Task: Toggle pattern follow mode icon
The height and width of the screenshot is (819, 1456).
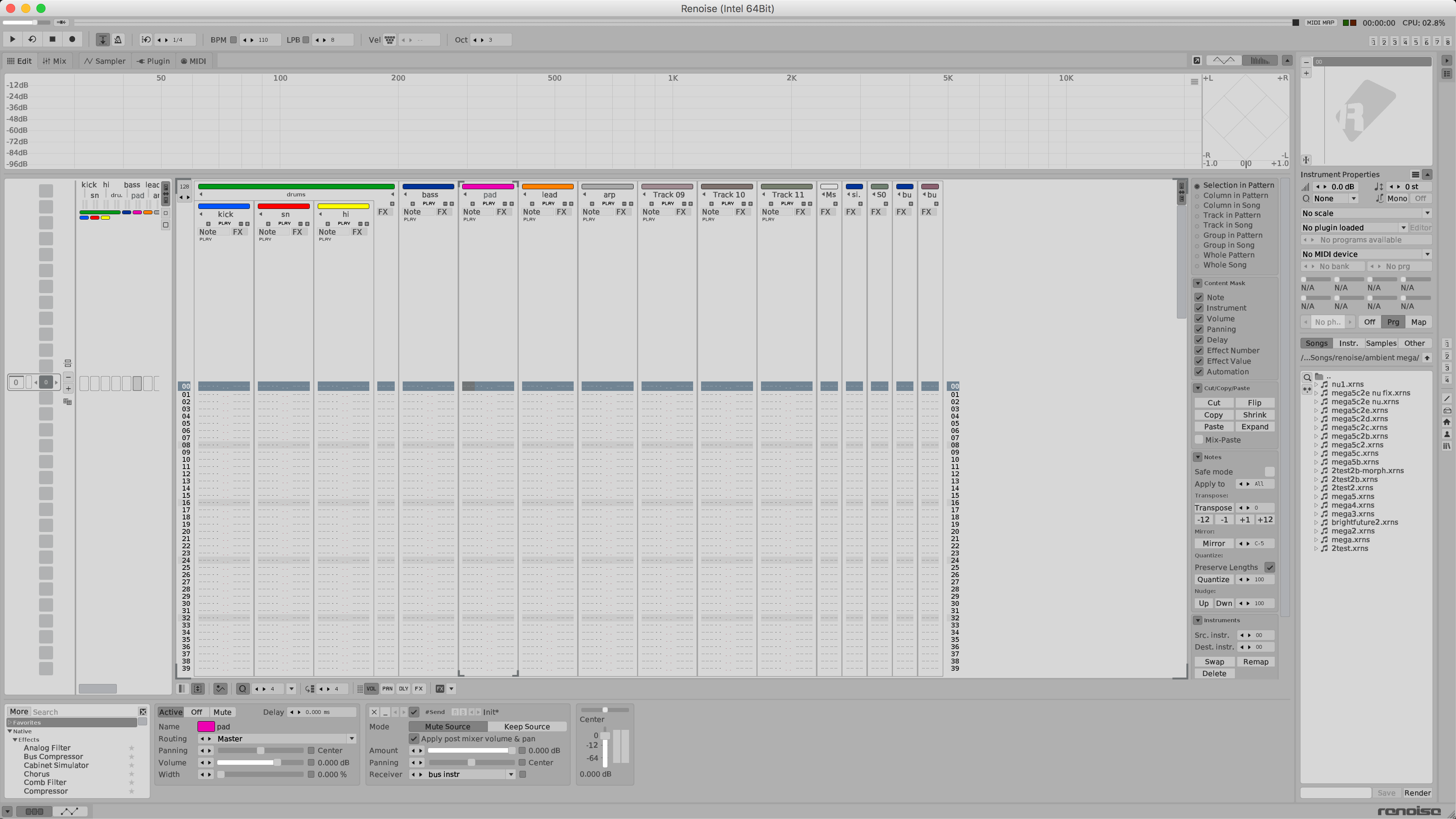Action: click(103, 39)
